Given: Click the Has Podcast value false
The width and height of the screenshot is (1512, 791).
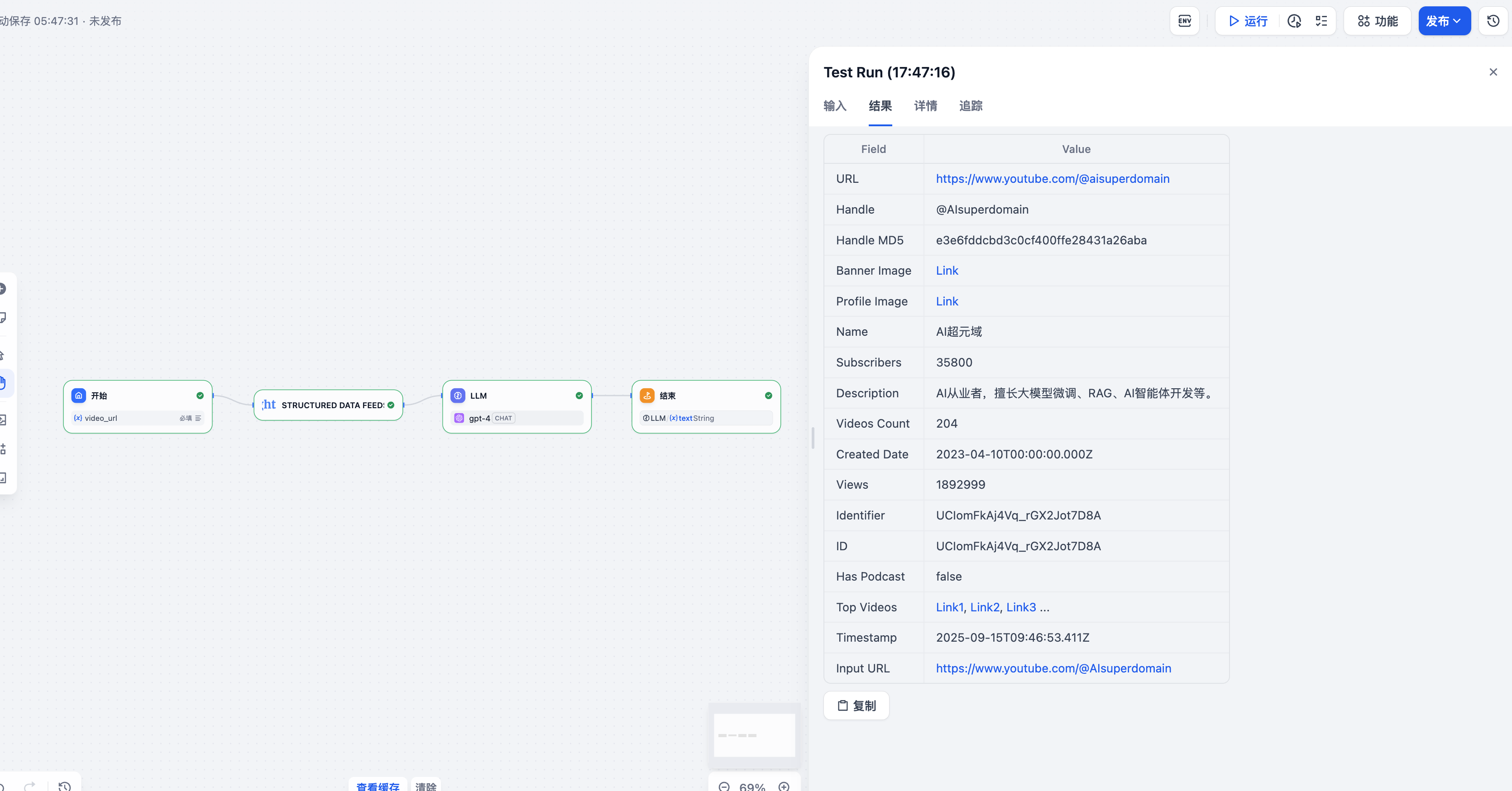Looking at the screenshot, I should click(x=948, y=576).
